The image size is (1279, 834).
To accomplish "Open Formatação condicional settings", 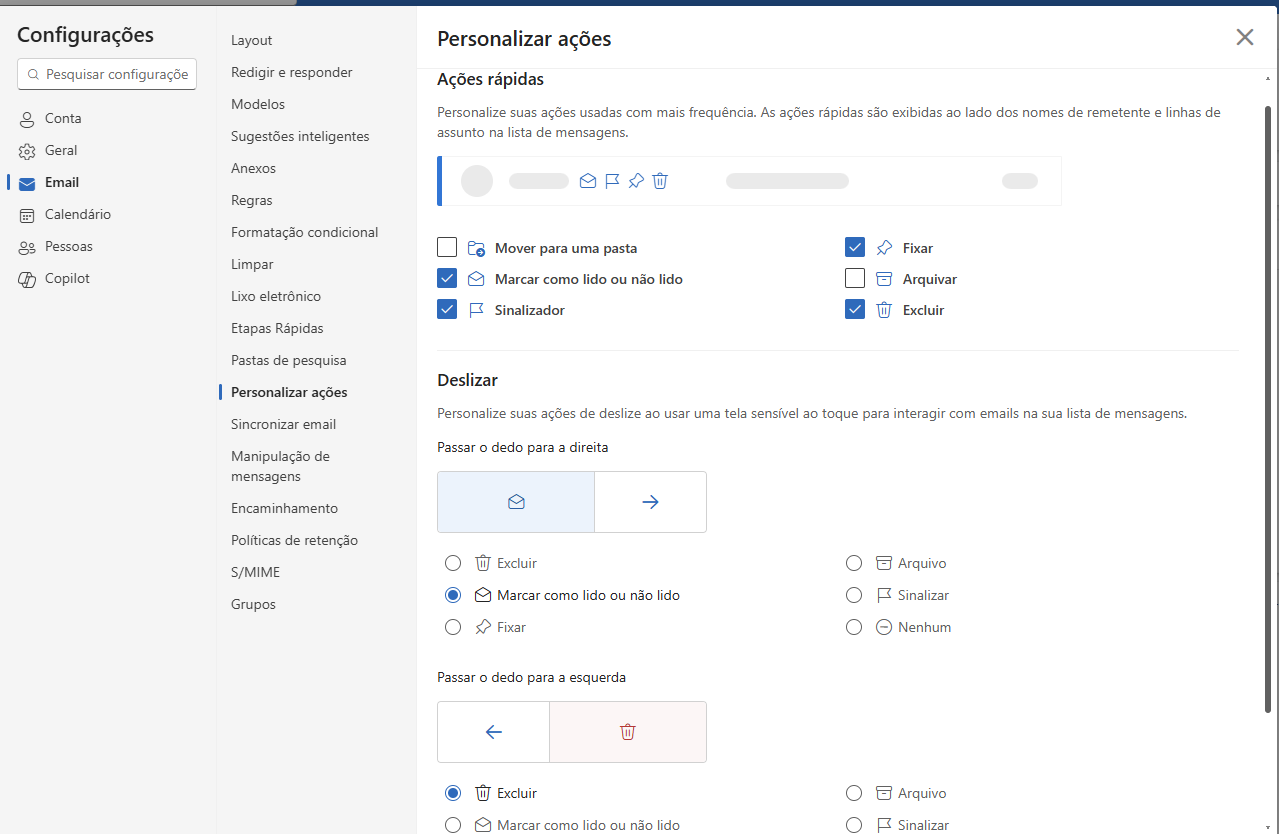I will tap(305, 232).
